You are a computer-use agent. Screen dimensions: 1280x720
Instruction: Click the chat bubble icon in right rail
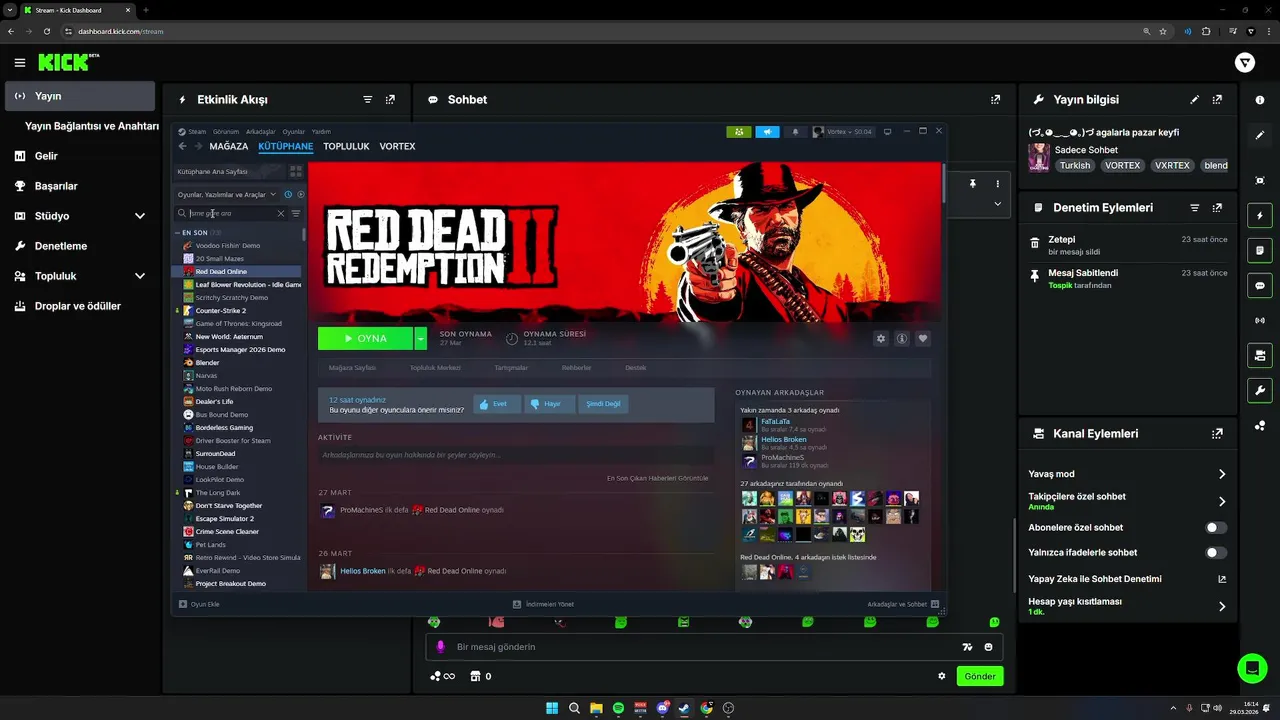pos(1260,285)
